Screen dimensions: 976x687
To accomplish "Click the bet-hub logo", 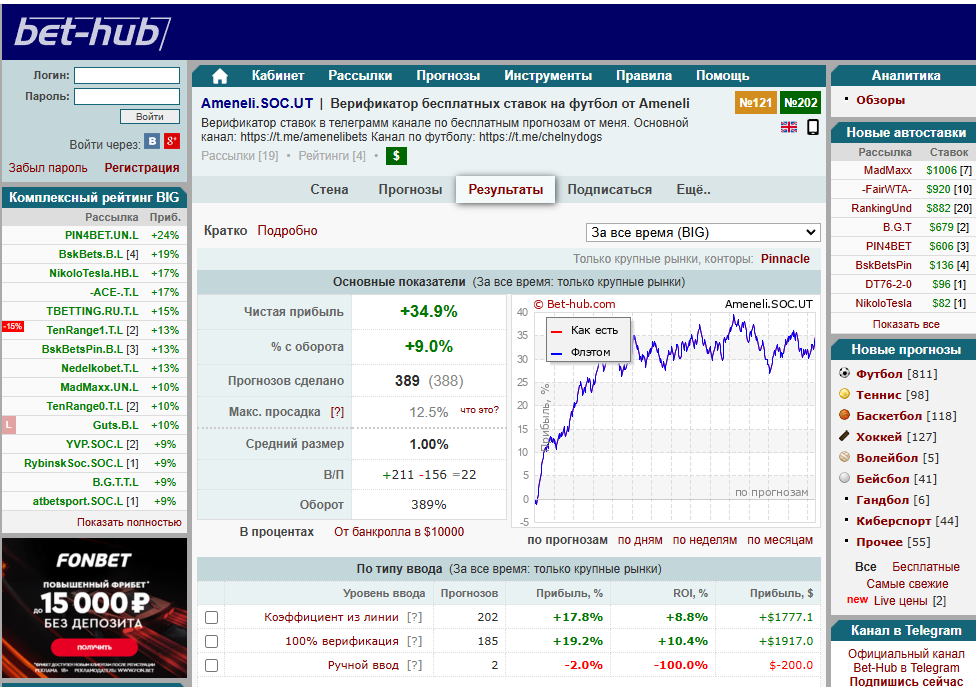I will 92,32.
